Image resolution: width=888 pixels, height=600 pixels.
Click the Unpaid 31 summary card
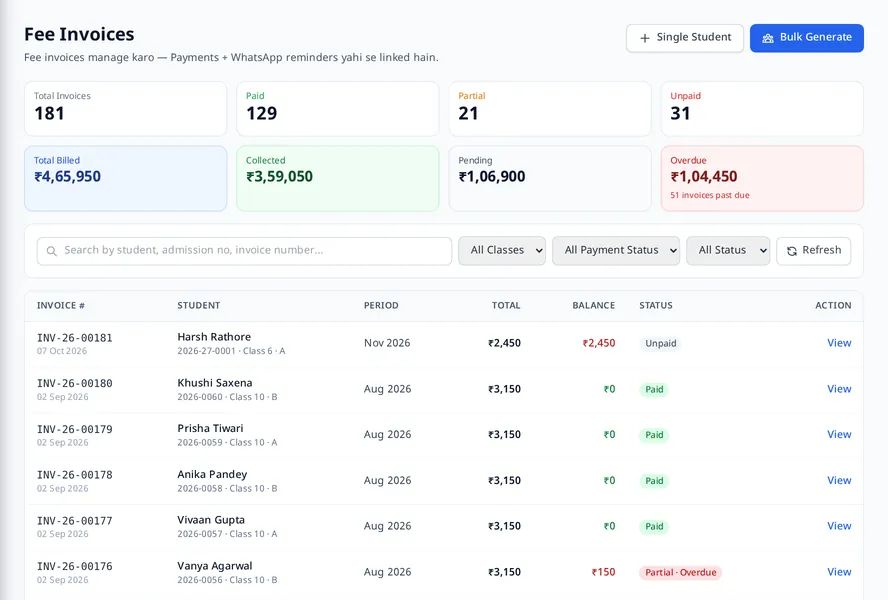coord(762,108)
